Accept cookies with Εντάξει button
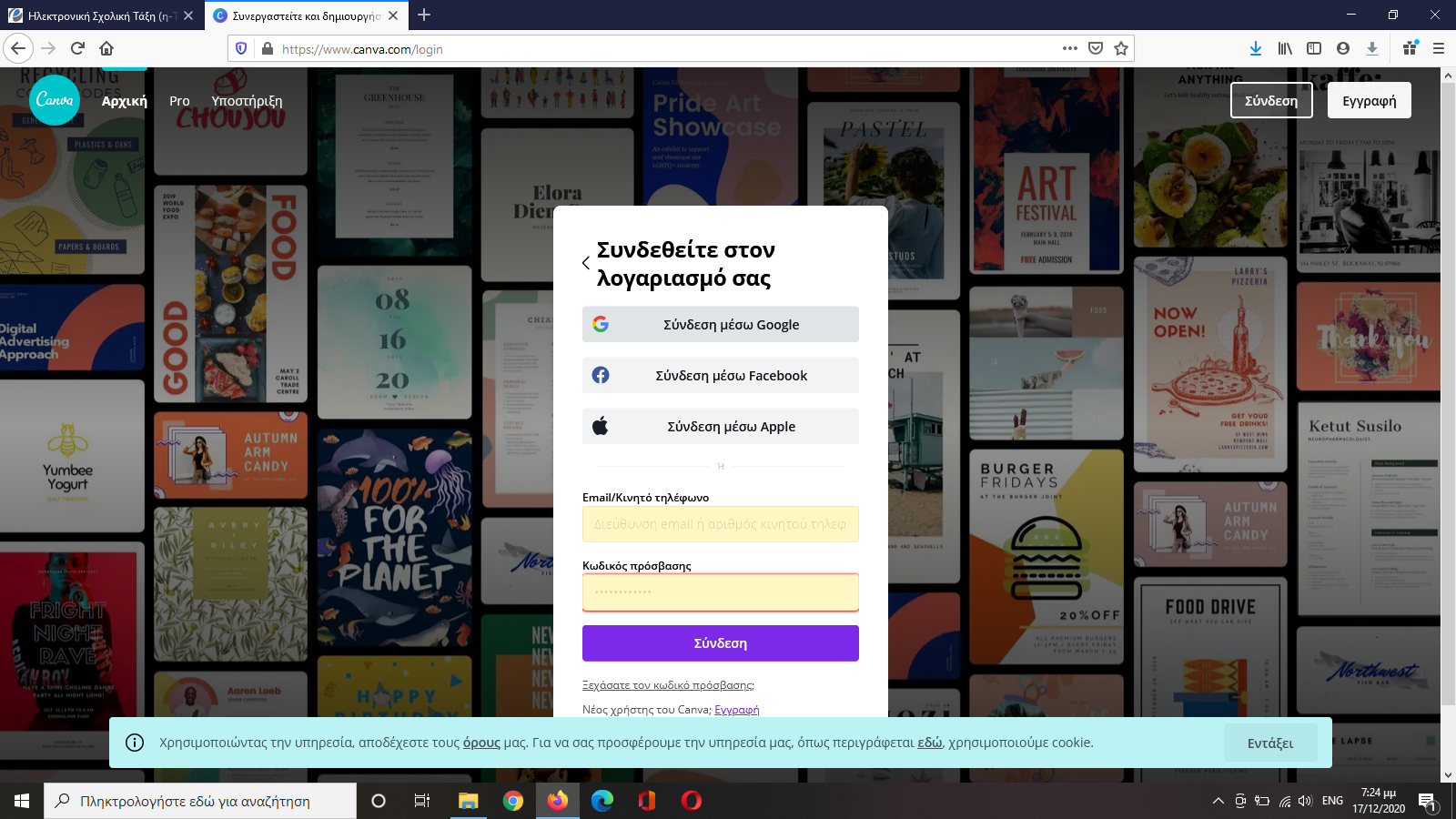The height and width of the screenshot is (819, 1456). click(1270, 743)
